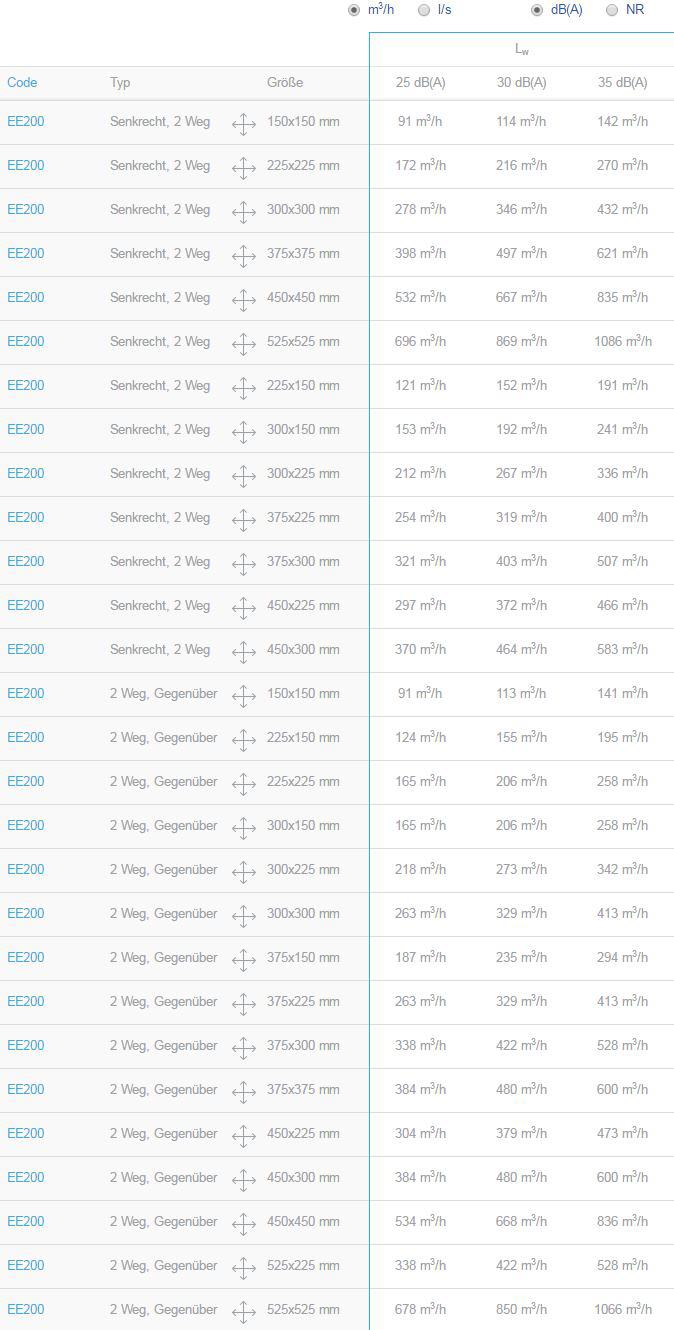Select the 1086 m³/h value cell

pos(623,341)
